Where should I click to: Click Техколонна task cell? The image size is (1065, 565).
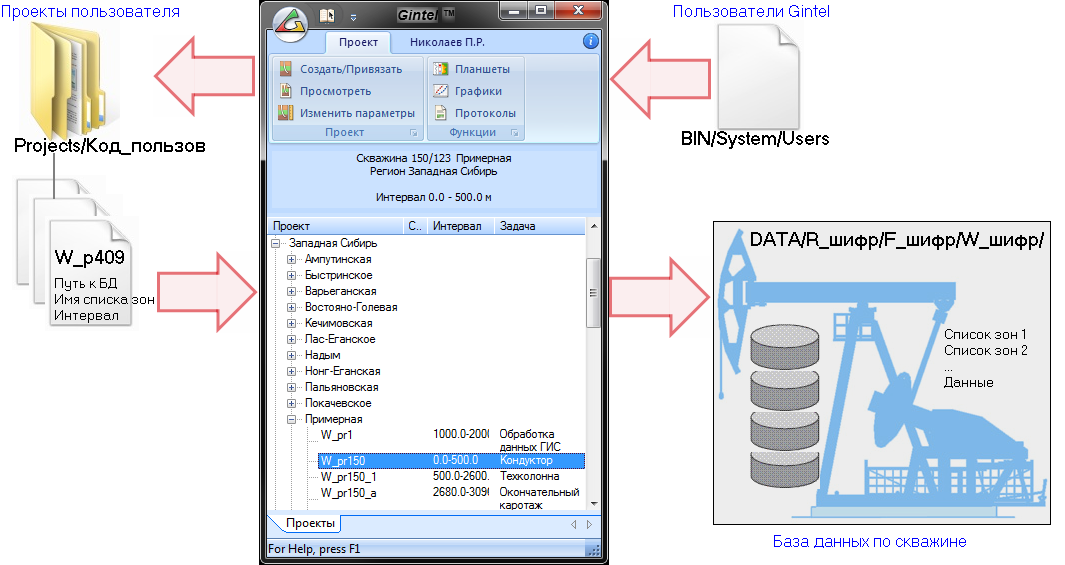click(x=530, y=477)
